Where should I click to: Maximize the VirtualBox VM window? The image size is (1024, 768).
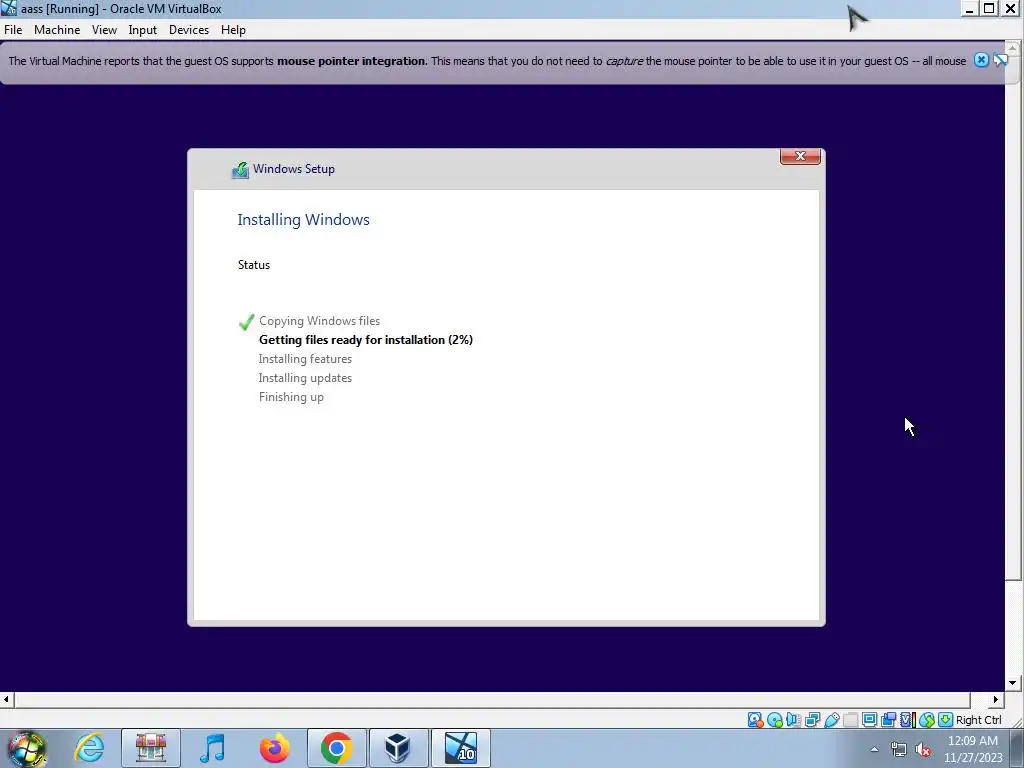coord(989,9)
